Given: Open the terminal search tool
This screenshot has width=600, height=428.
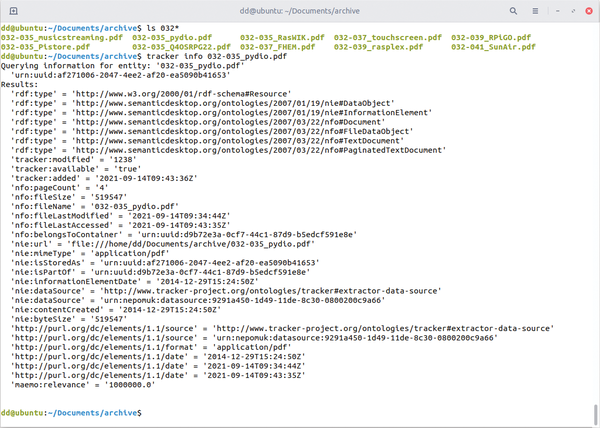Looking at the screenshot, I should click(x=513, y=11).
